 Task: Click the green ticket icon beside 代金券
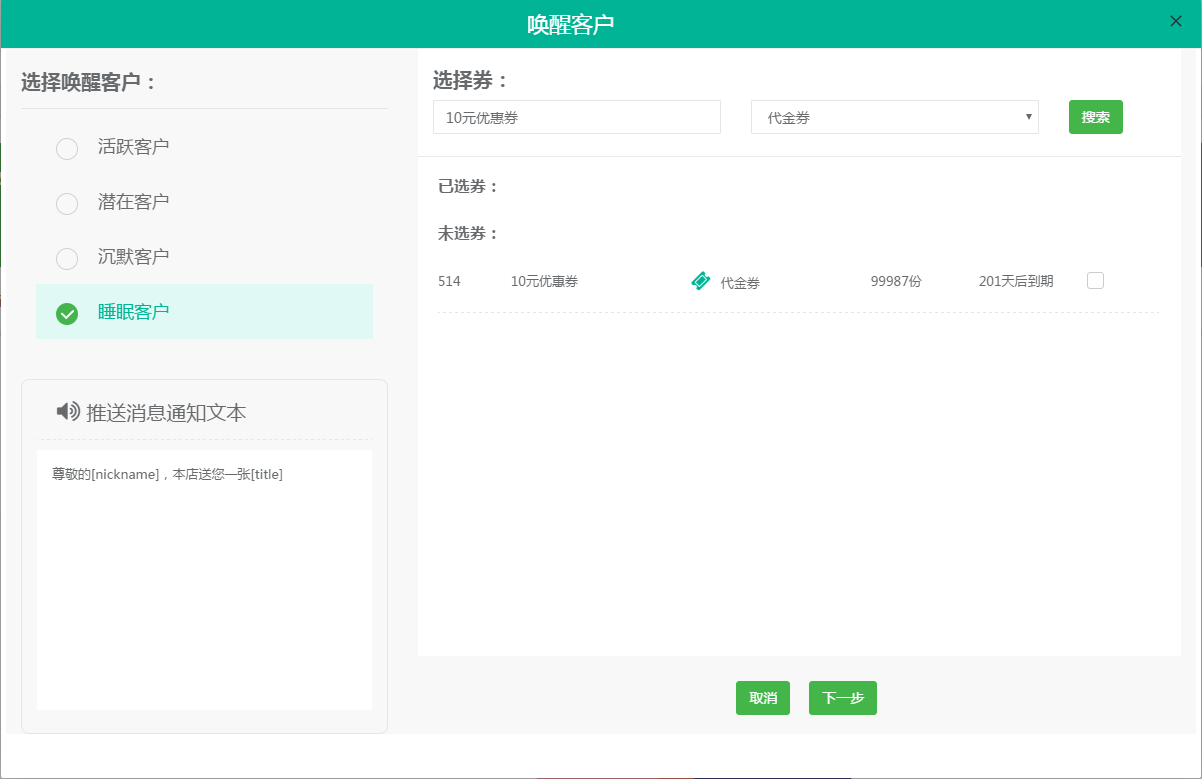pos(701,281)
